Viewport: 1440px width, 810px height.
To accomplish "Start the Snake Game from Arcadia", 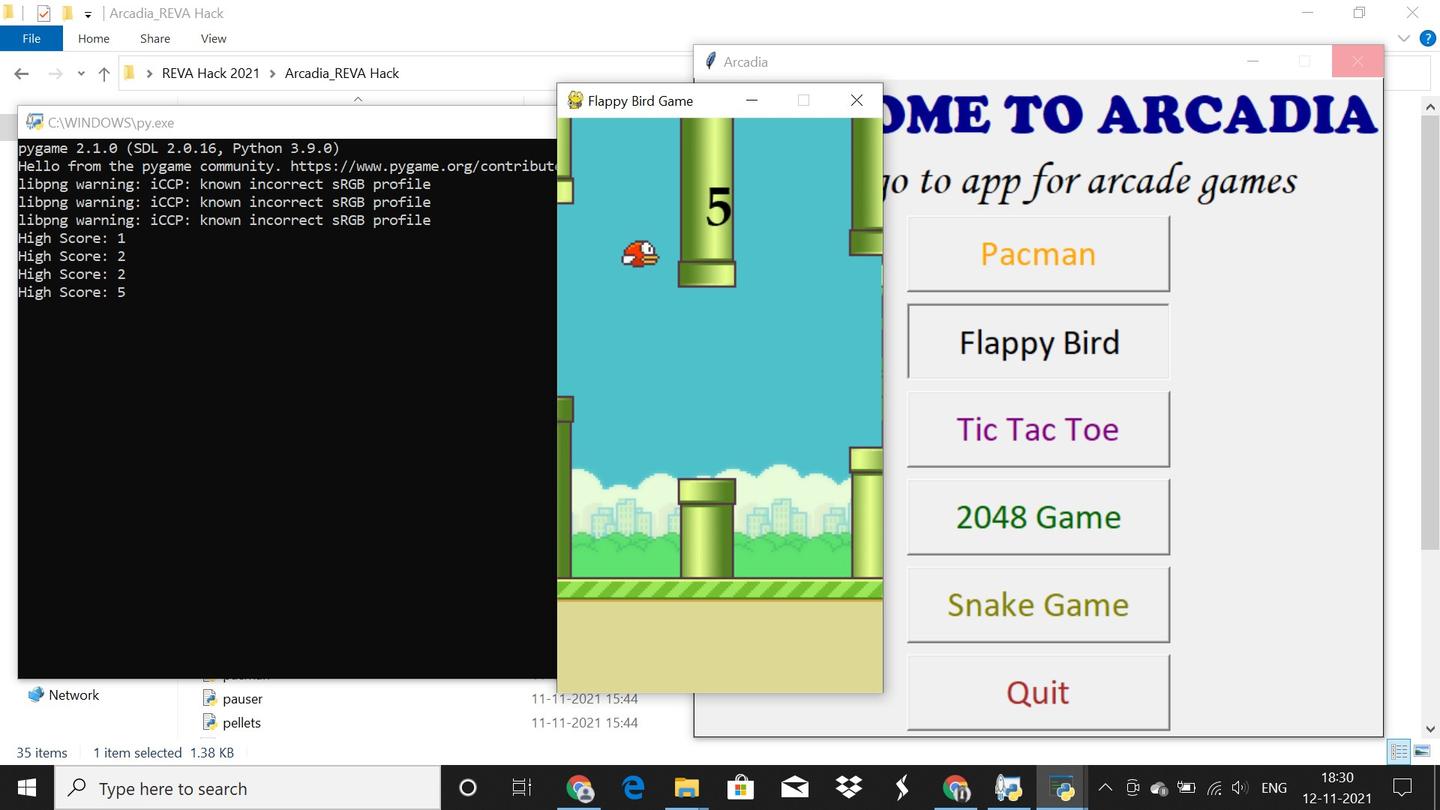I will coord(1038,605).
